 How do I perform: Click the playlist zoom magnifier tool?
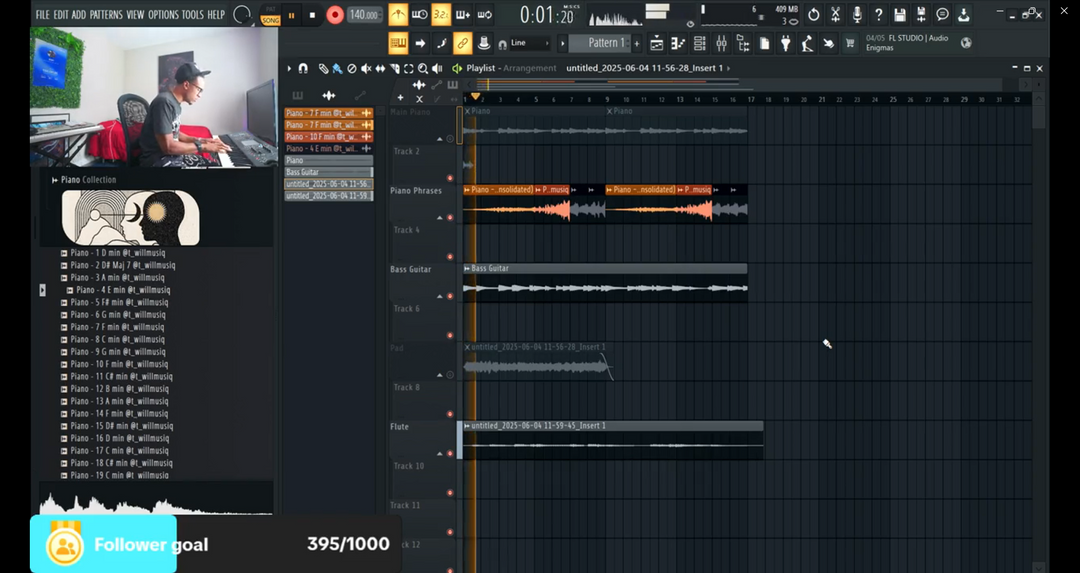point(423,69)
